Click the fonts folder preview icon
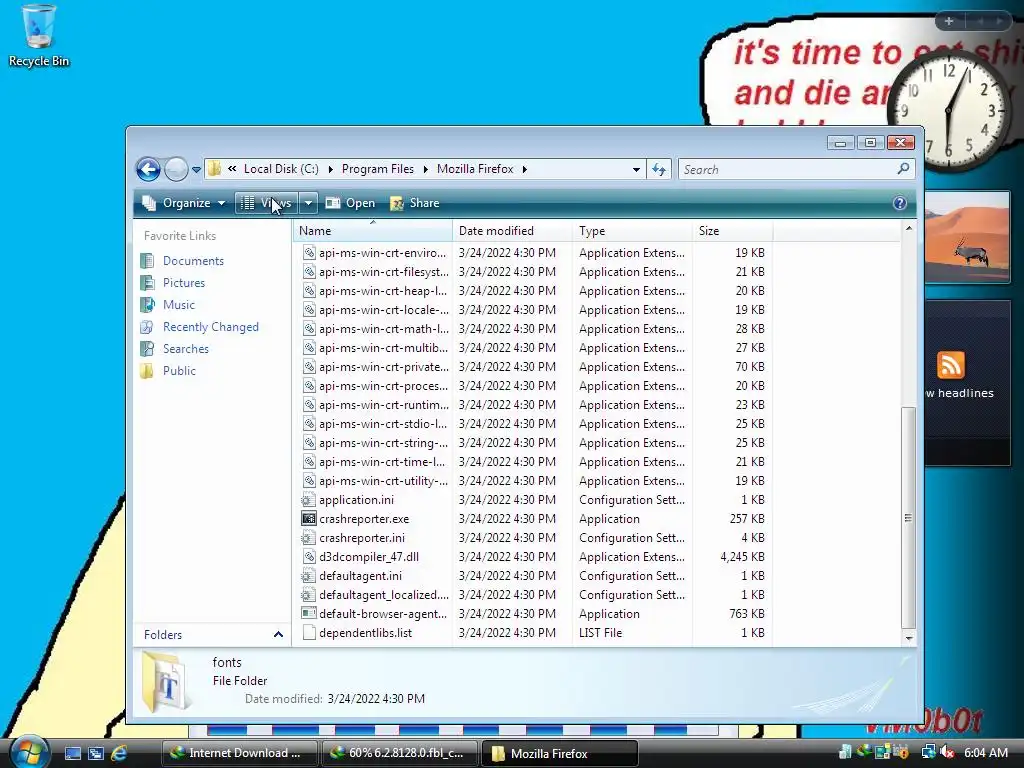Viewport: 1024px width, 768px height. [167, 682]
